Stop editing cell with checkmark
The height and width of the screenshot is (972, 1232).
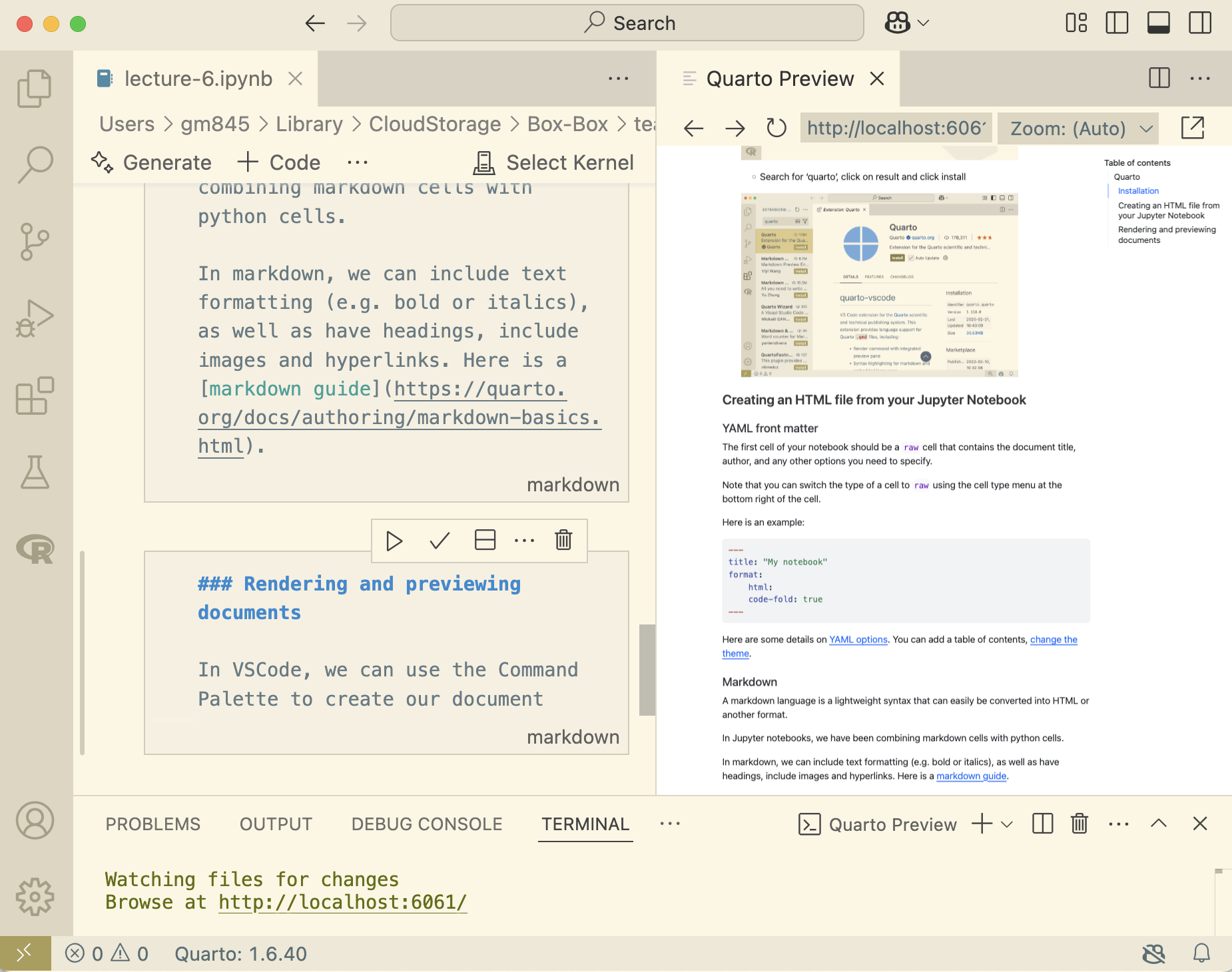[440, 541]
